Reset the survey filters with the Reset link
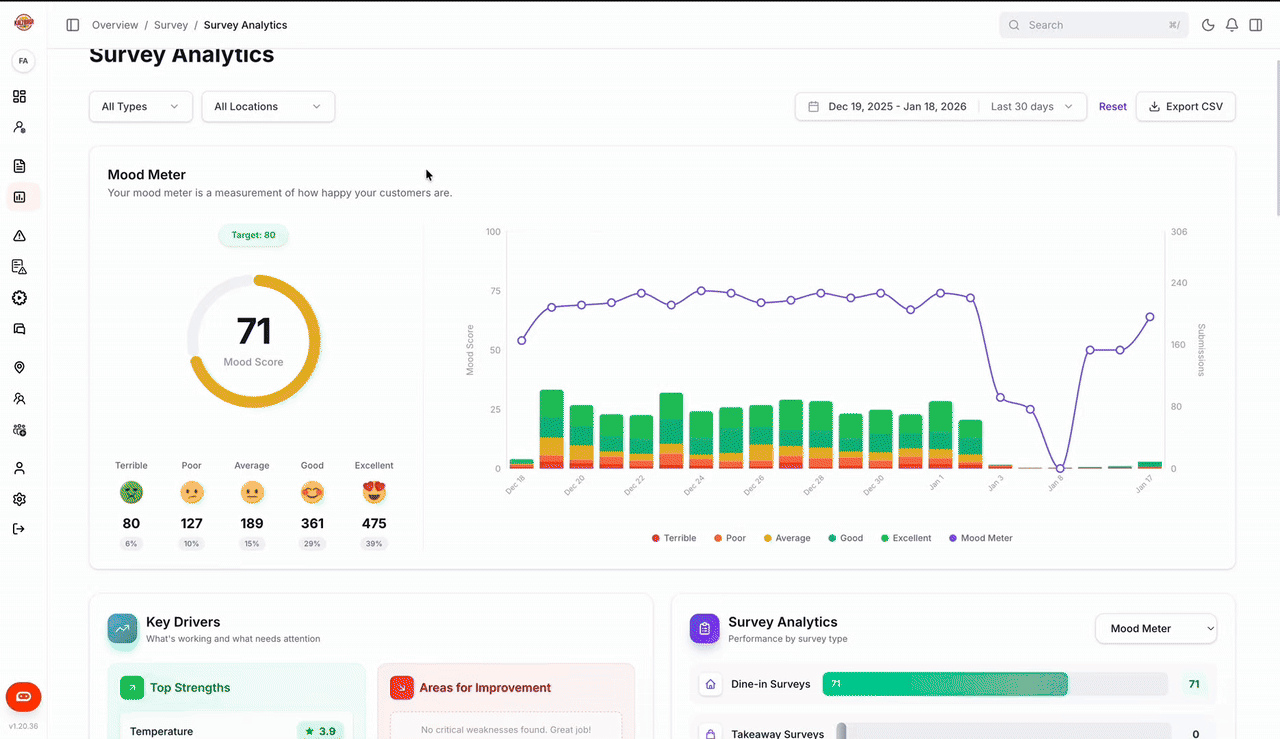1280x739 pixels. point(1112,106)
